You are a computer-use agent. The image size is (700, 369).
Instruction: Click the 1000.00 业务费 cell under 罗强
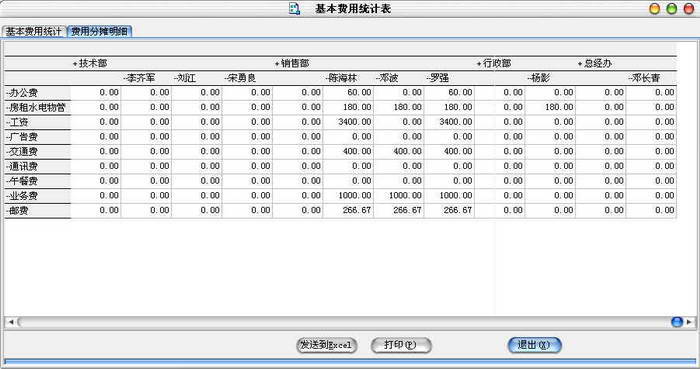coord(449,195)
